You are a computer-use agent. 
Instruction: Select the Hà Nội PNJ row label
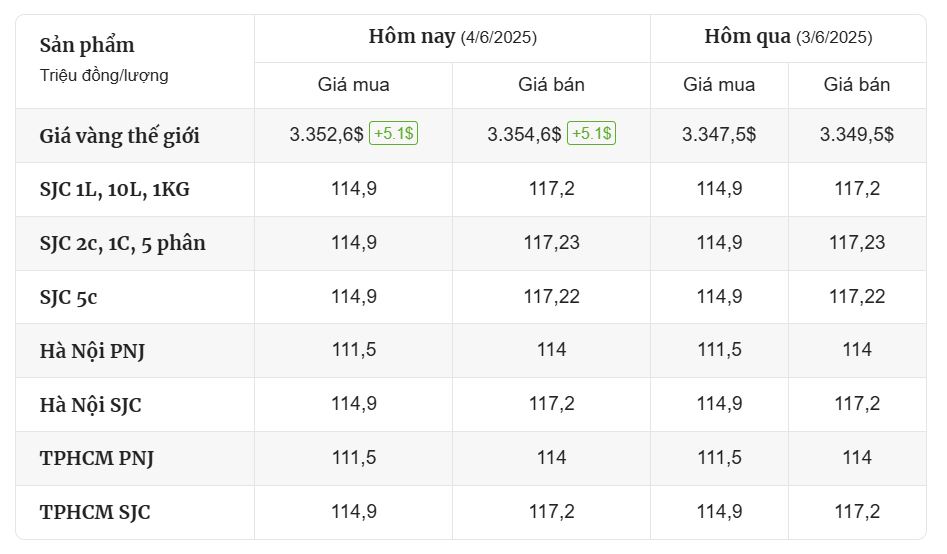92,351
